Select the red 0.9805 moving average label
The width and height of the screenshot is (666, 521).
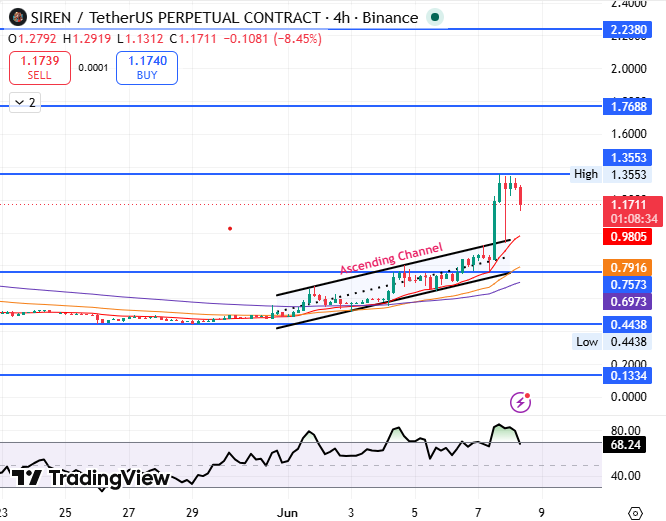tap(627, 237)
